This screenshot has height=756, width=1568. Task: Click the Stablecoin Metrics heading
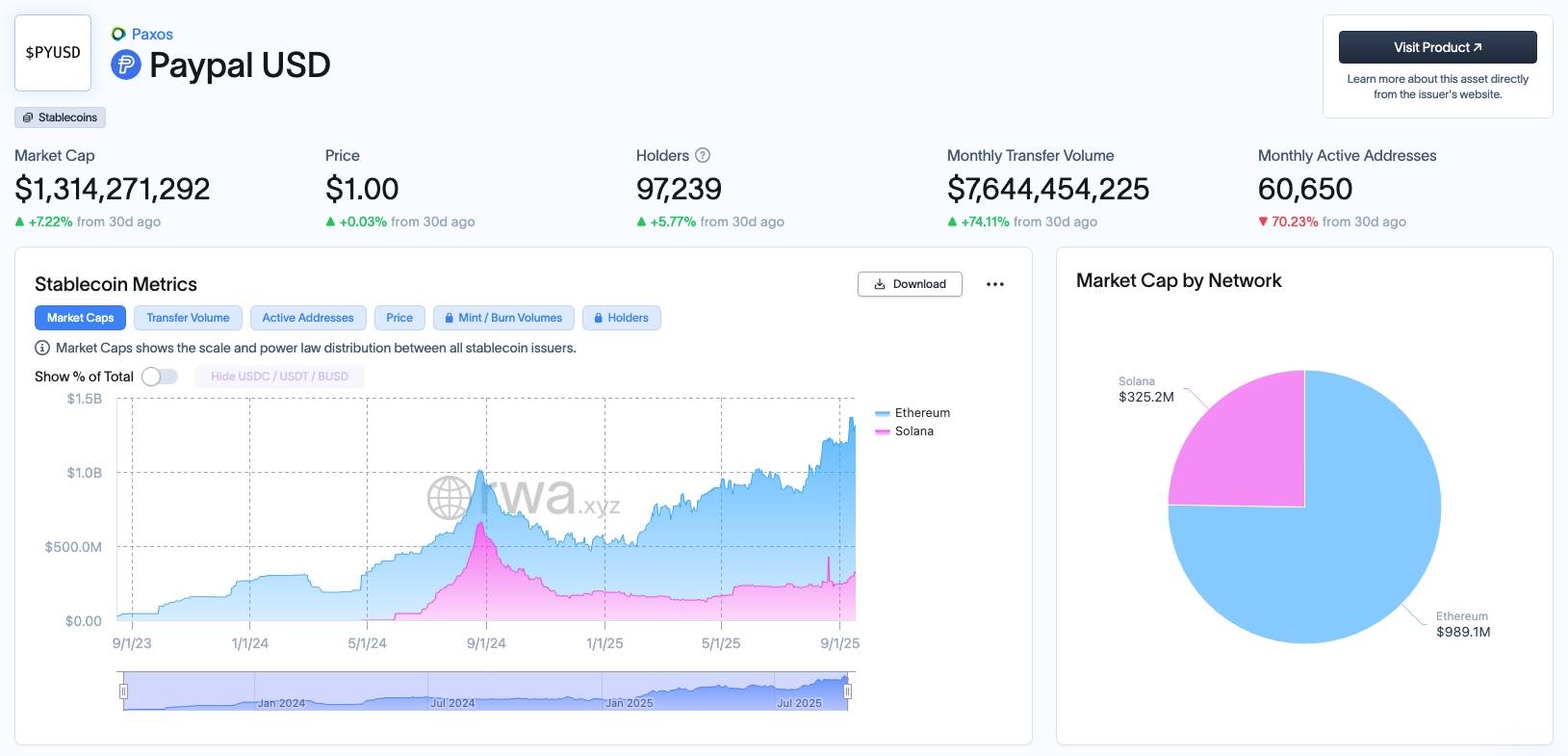pyautogui.click(x=116, y=284)
